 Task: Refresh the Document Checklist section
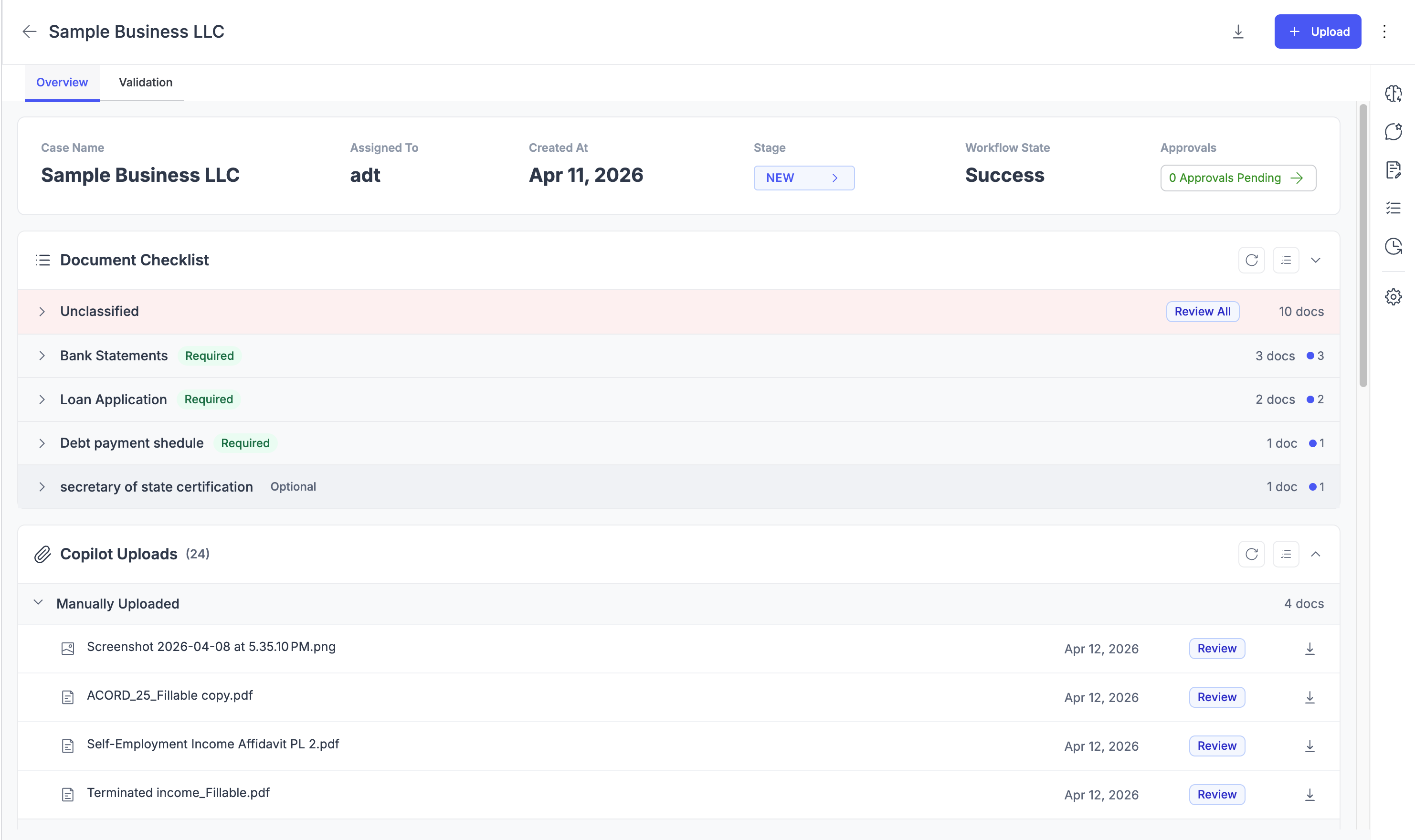1251,261
